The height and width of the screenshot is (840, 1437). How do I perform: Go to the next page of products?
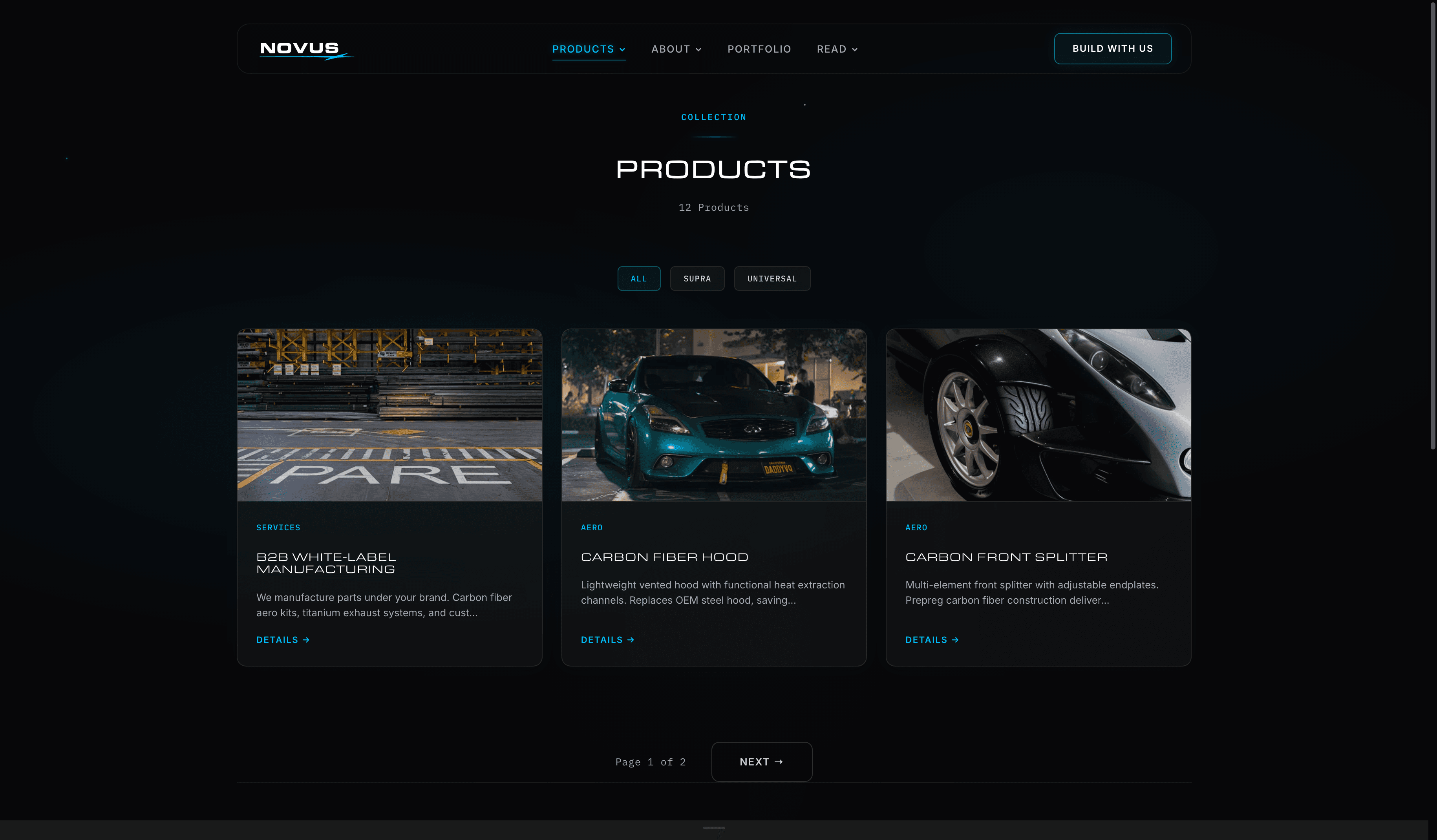761,761
